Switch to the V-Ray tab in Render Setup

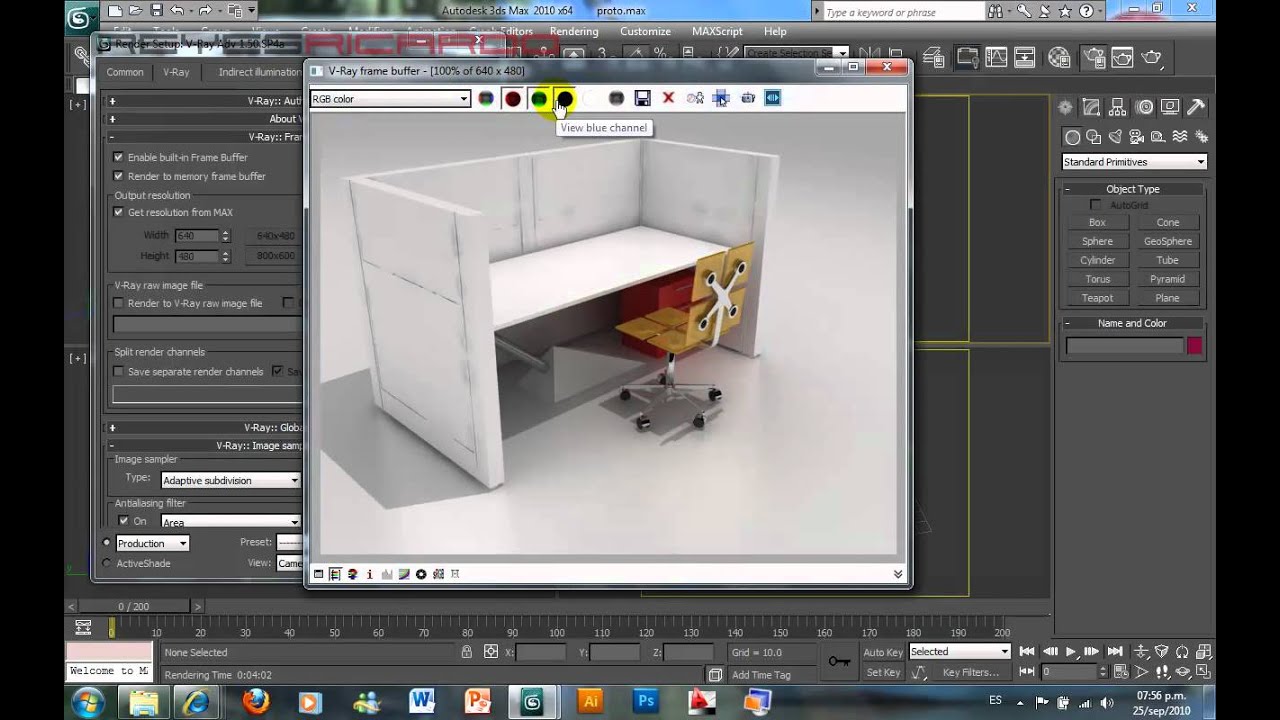(x=176, y=72)
